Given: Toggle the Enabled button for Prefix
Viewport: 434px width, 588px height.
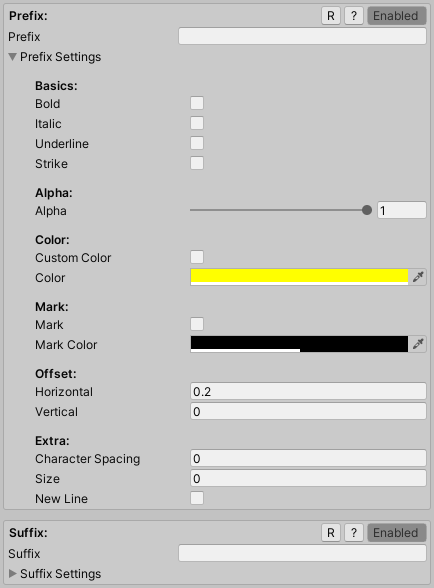Looking at the screenshot, I should pos(397,16).
